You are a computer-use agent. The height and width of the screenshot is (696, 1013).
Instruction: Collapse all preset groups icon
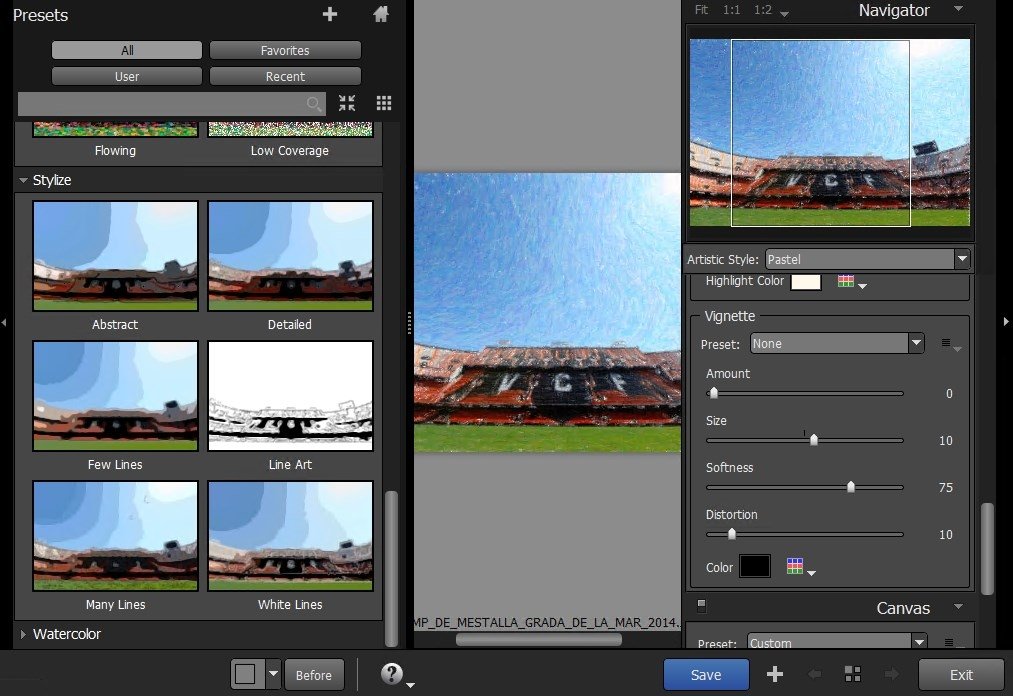point(347,103)
